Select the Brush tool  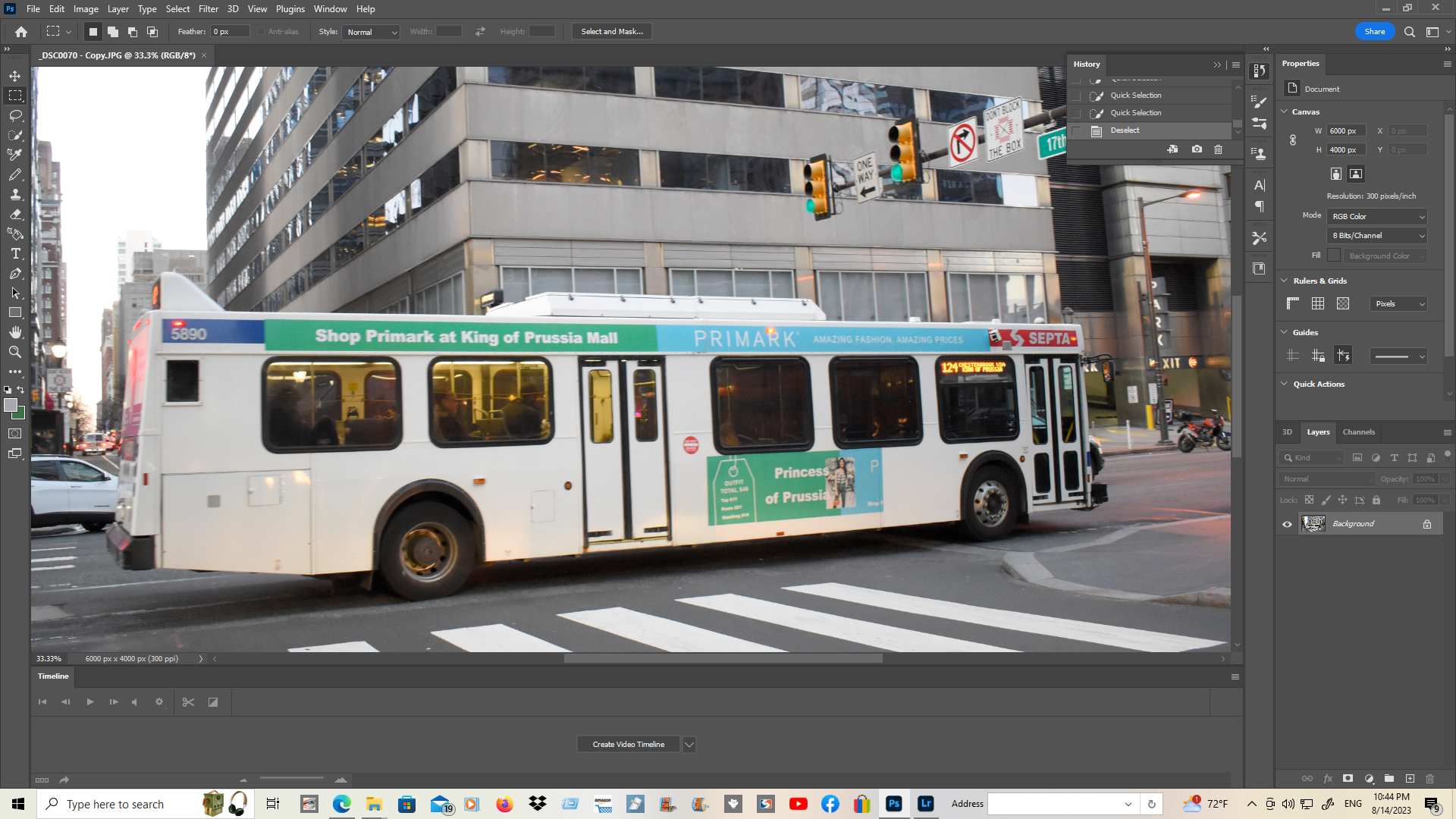click(15, 174)
